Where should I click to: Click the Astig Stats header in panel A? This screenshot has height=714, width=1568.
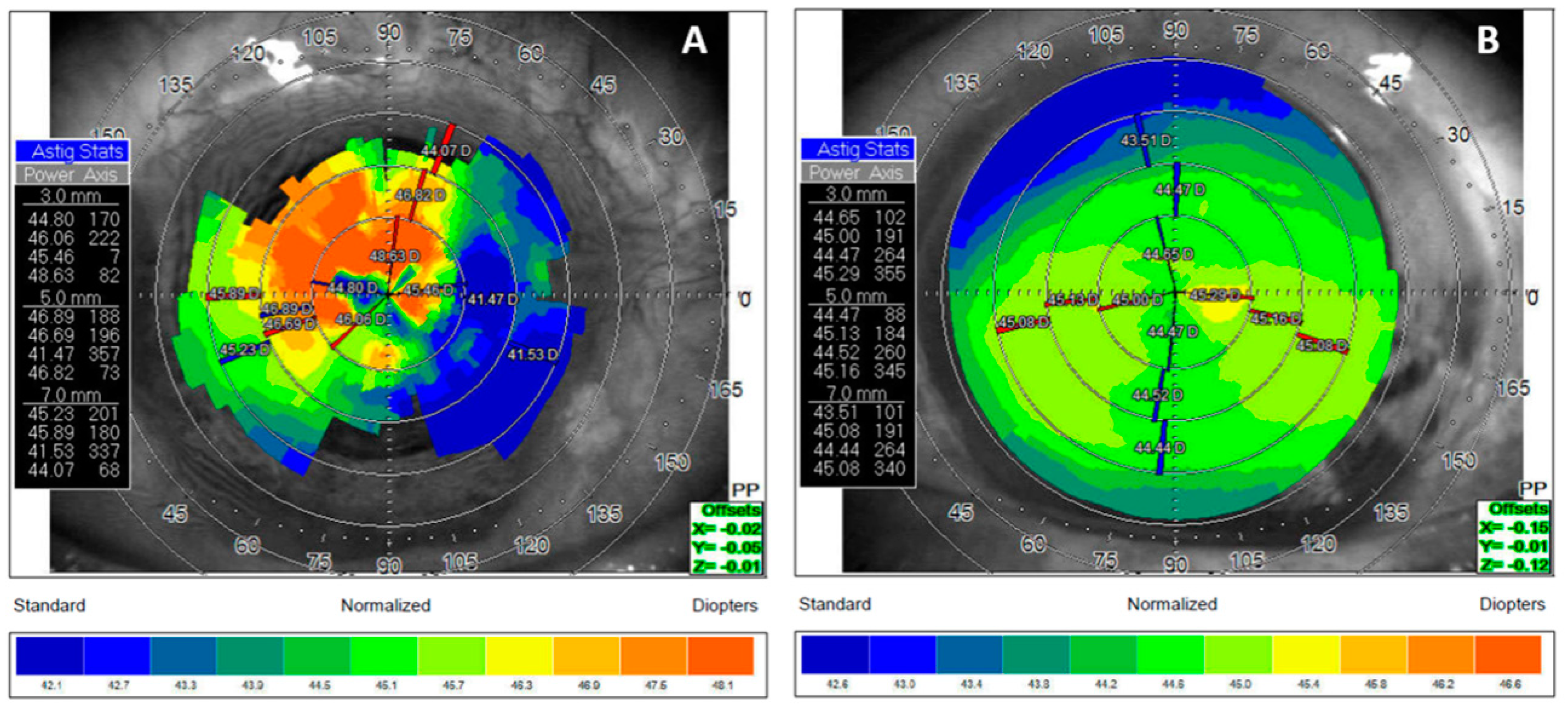point(72,151)
